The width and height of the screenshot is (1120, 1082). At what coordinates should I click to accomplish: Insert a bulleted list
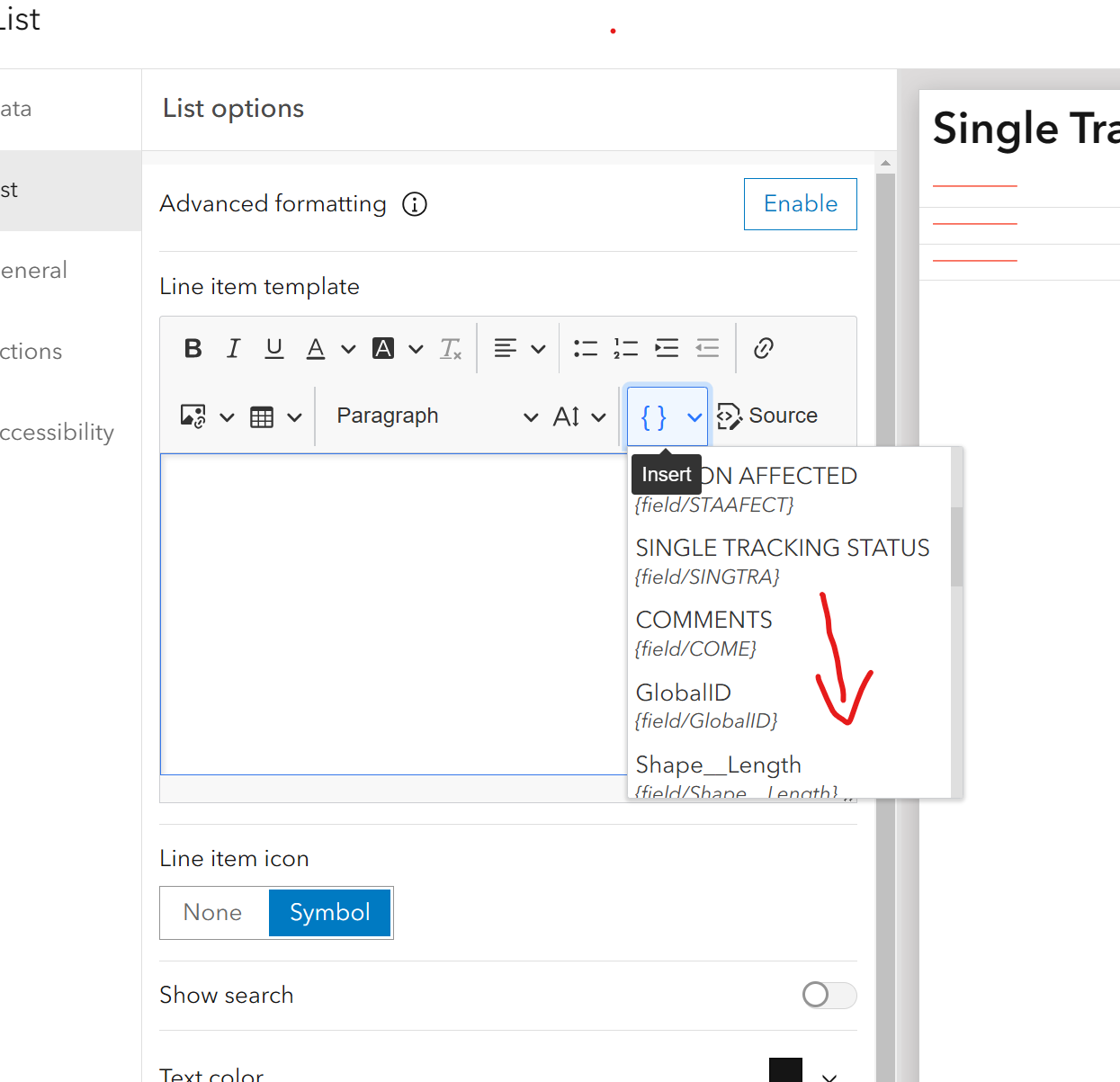pos(585,348)
